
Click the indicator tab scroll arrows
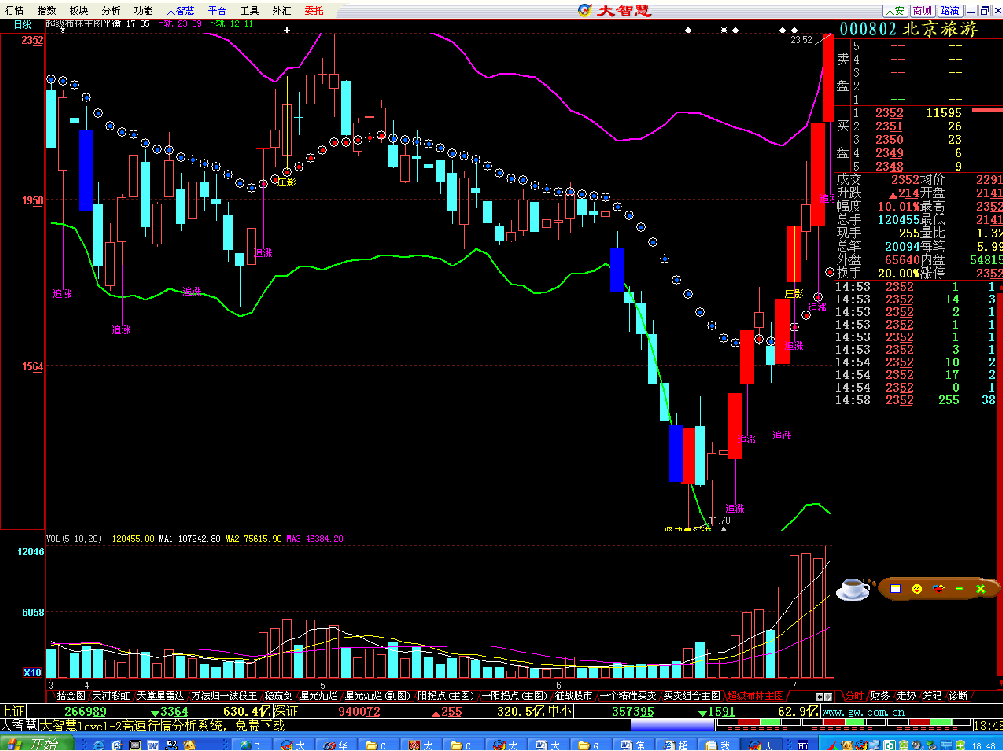[x=825, y=696]
